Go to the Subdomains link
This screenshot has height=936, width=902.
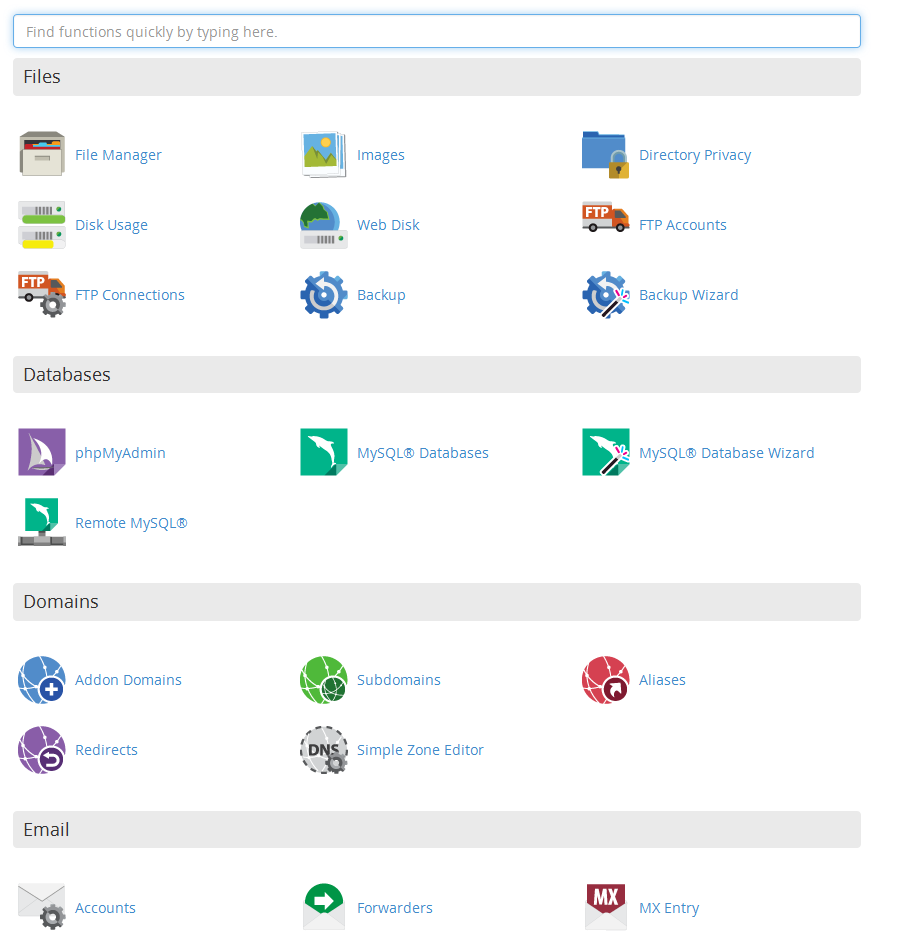398,680
